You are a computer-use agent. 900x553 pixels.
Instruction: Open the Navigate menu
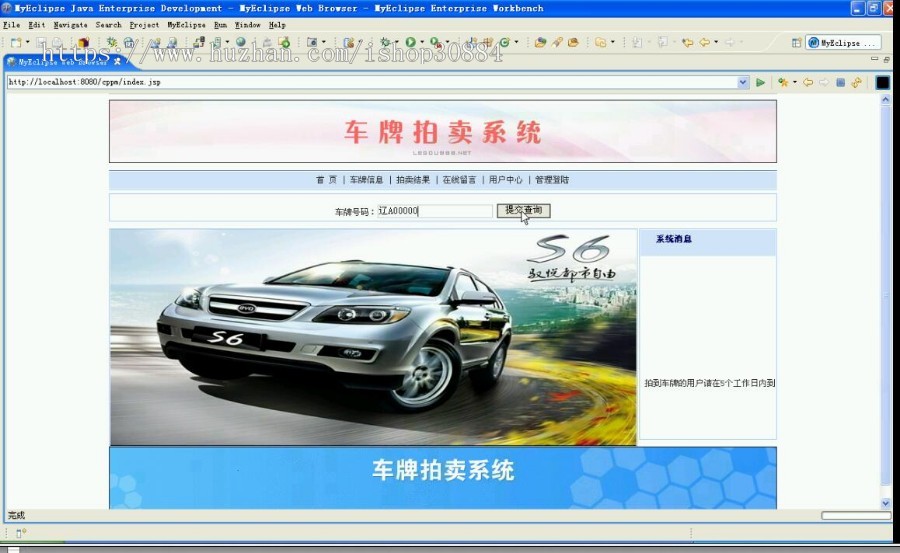(x=71, y=25)
